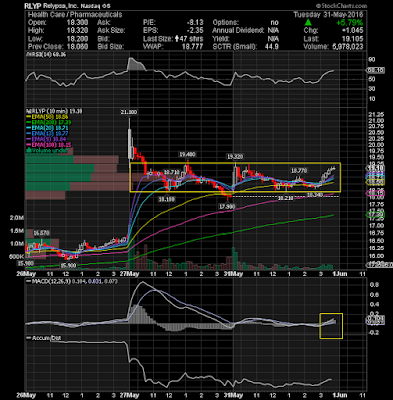The width and height of the screenshot is (393, 400).
Task: Click the 26May label on bottom axis
Action: pyautogui.click(x=26, y=395)
